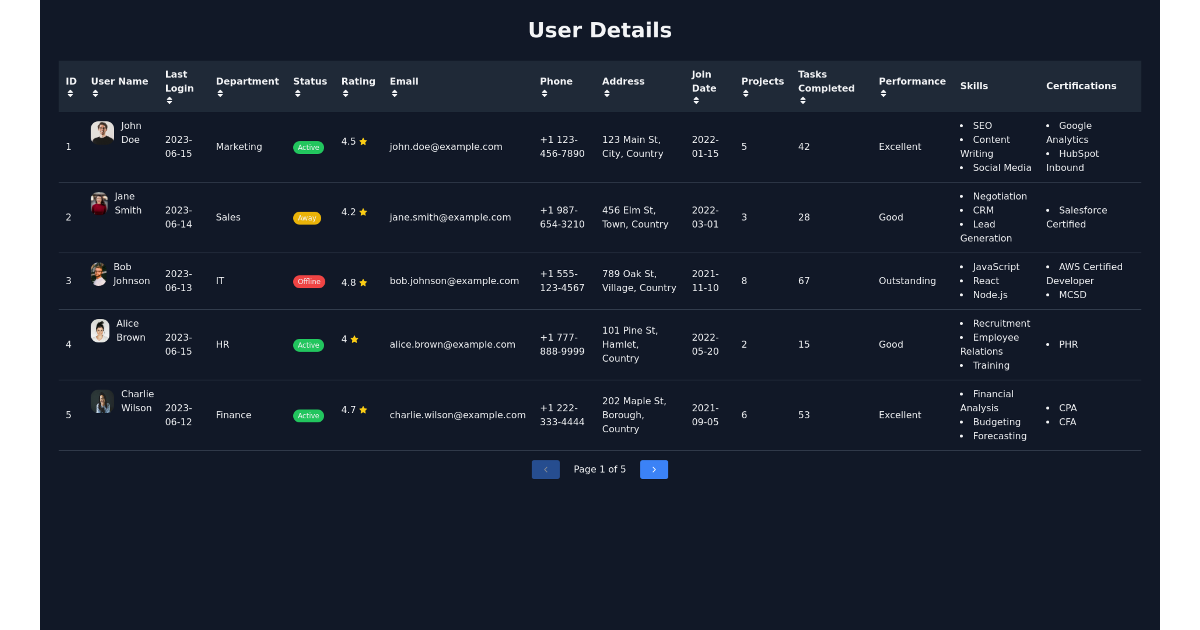1200x630 pixels.
Task: Click the User Name sort arrows
Action: pyautogui.click(x=95, y=93)
